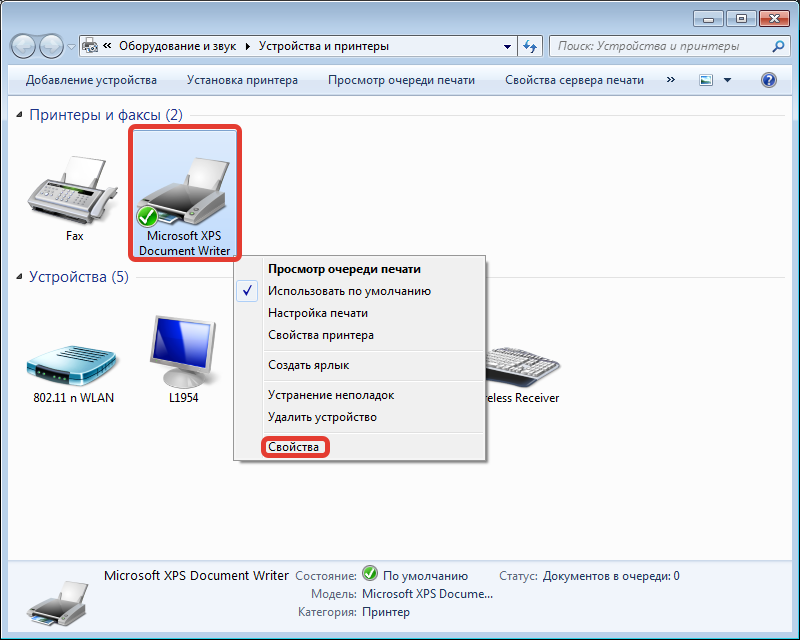This screenshot has height=640, width=800.
Task: Collapse the 'Принтеры и факсы' group
Action: [20, 116]
